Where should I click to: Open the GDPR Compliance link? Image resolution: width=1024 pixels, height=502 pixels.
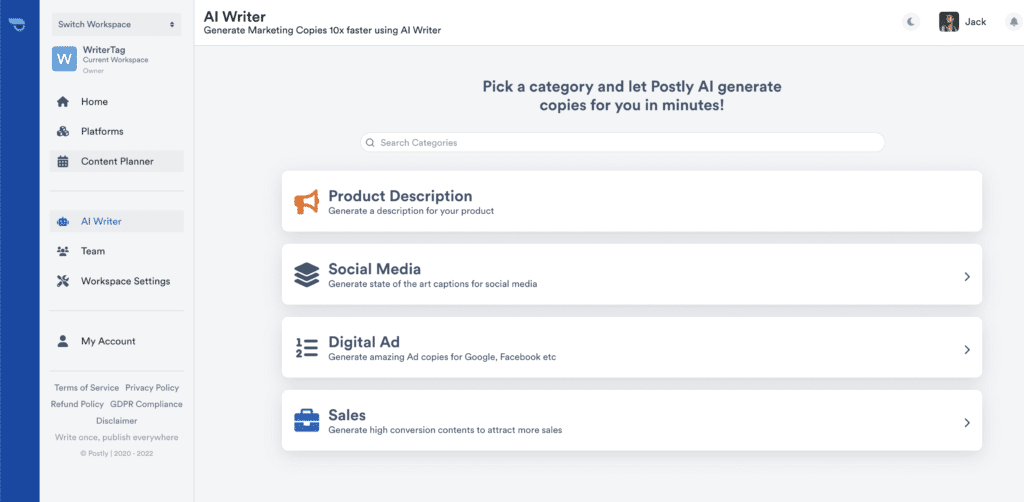[x=146, y=404]
